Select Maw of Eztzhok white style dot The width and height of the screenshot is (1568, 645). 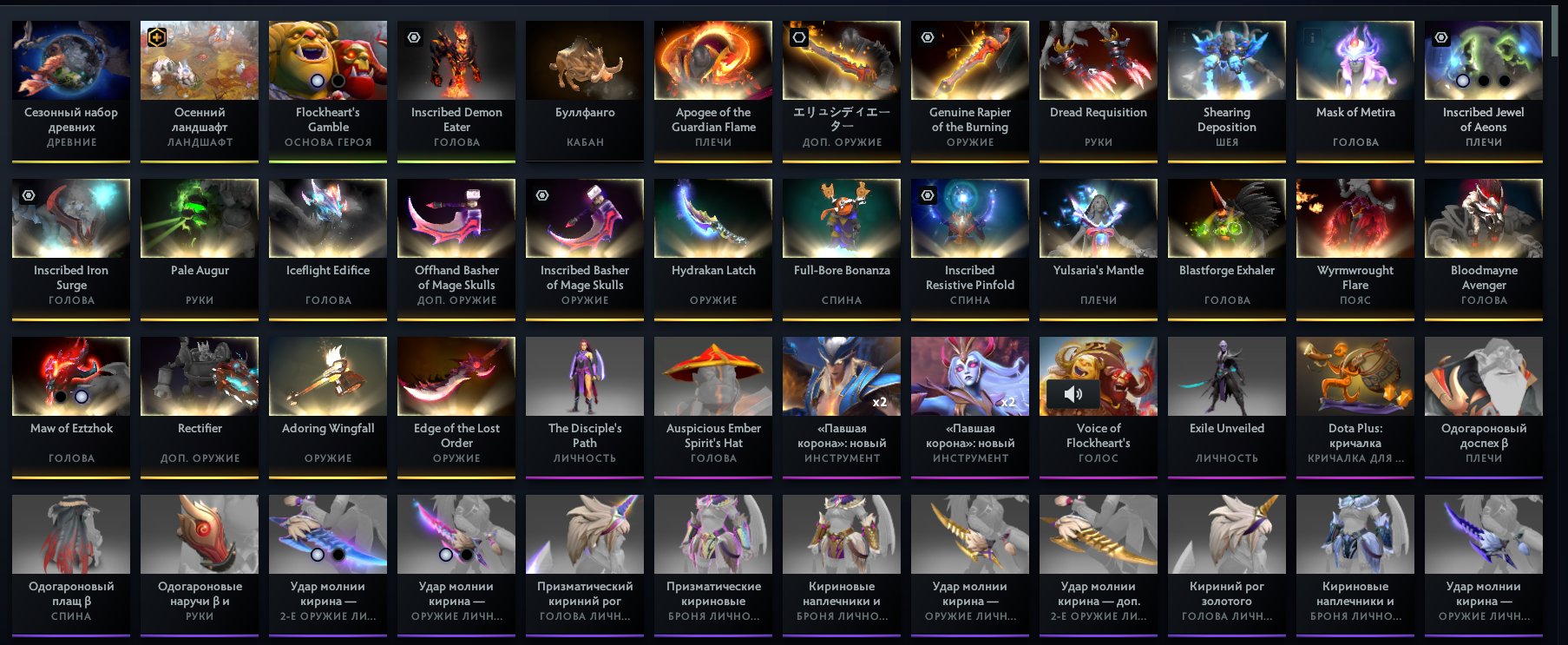(81, 397)
